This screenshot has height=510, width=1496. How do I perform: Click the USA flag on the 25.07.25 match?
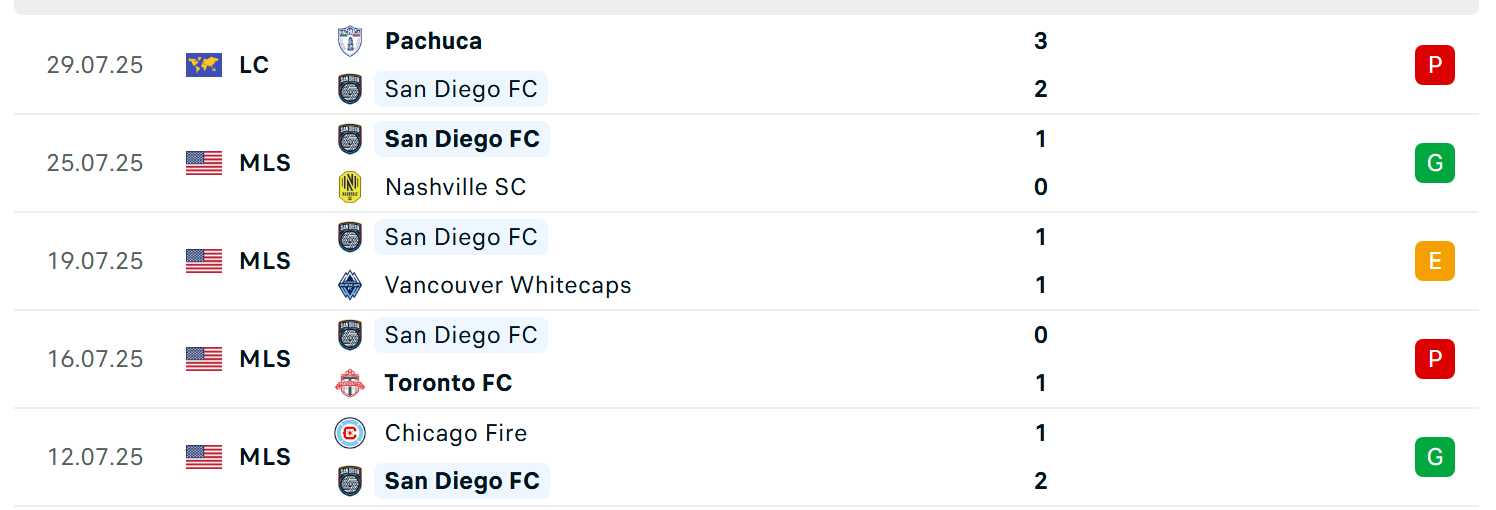pyautogui.click(x=204, y=163)
